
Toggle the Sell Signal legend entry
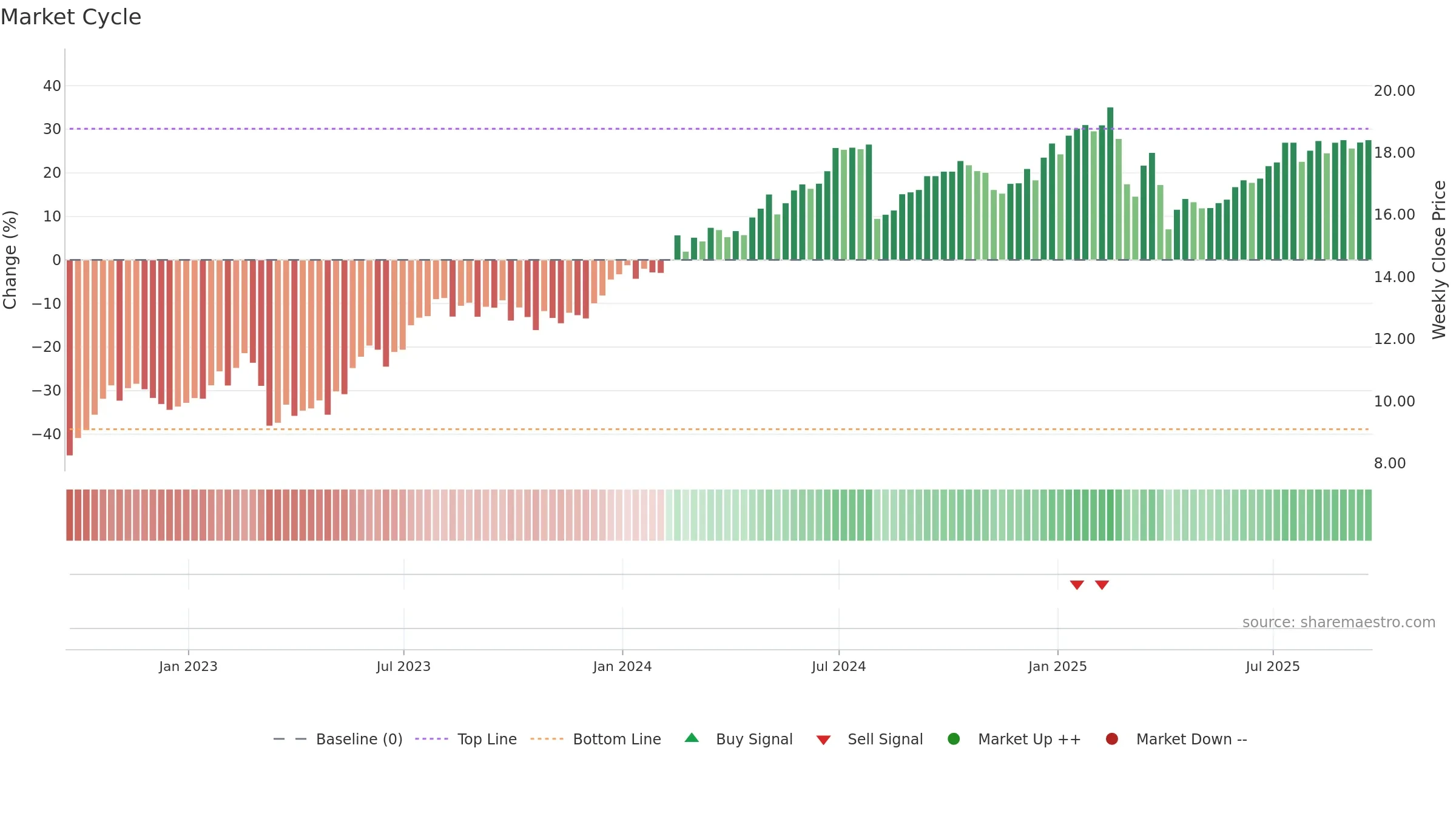pyautogui.click(x=869, y=739)
